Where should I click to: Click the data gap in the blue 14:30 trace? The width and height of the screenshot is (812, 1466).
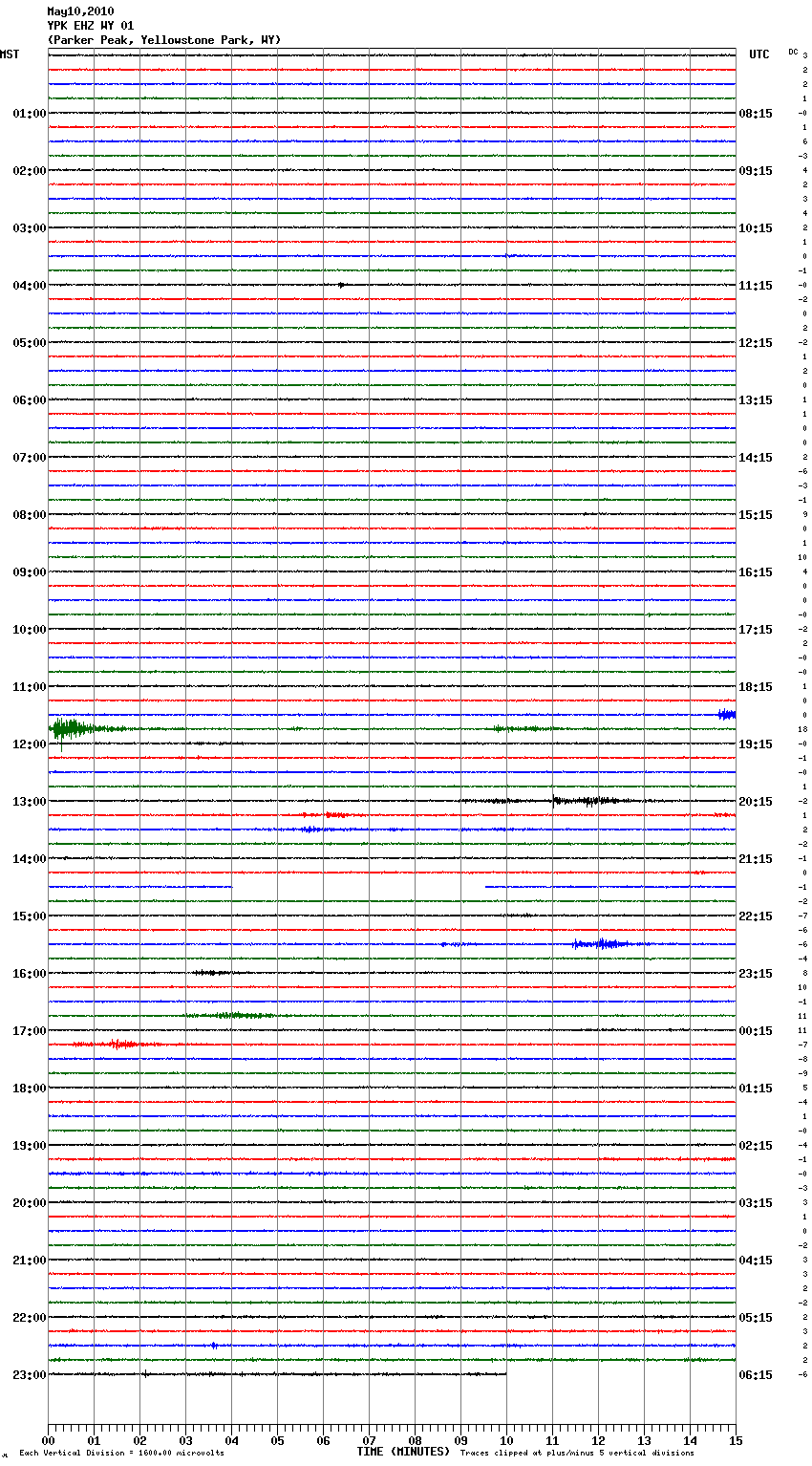tap(358, 887)
